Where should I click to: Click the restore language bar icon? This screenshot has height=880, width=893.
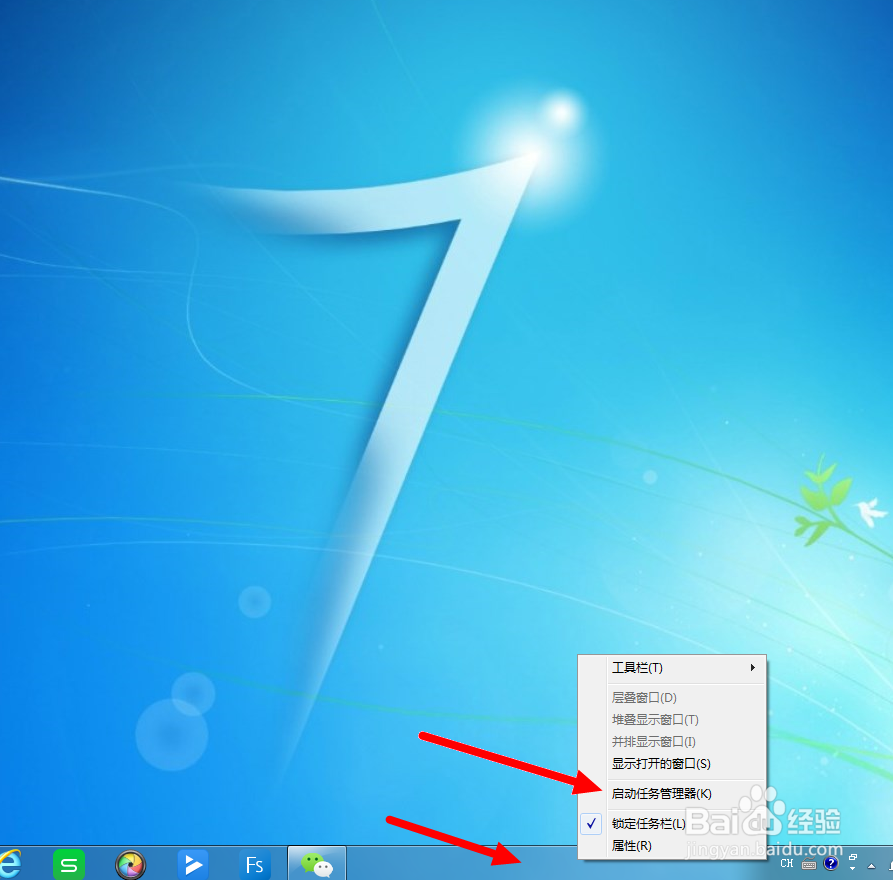tap(853, 857)
